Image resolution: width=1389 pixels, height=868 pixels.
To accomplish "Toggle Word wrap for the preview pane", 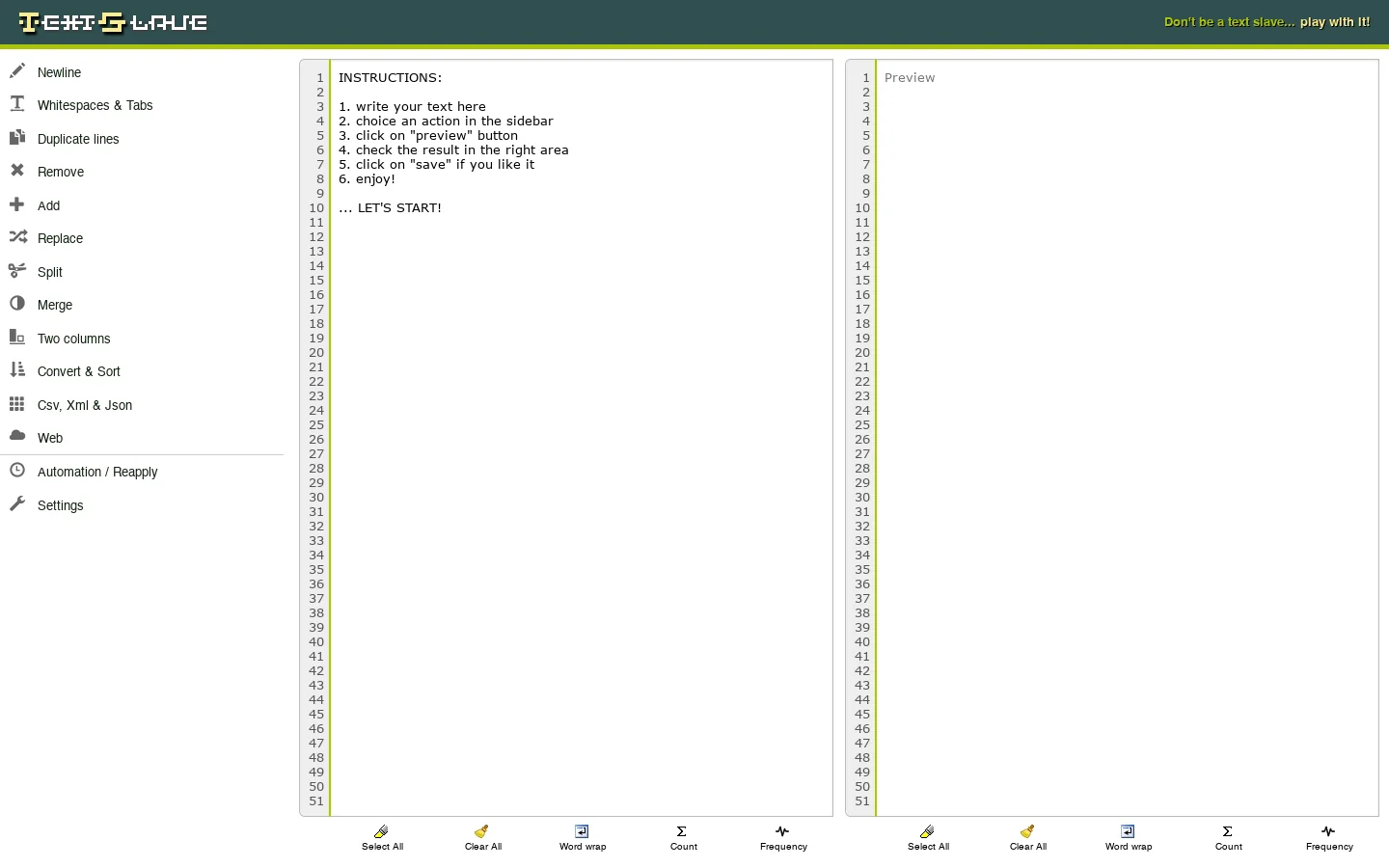I will [1129, 837].
